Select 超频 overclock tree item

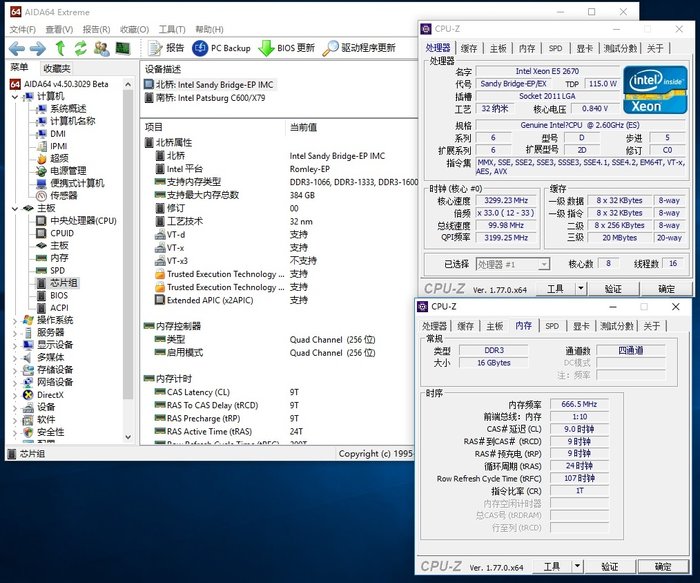[x=59, y=158]
